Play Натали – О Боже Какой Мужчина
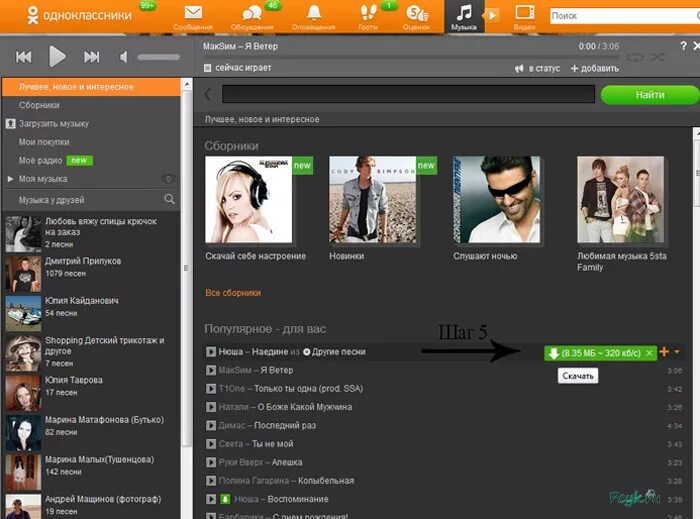 pyautogui.click(x=211, y=407)
